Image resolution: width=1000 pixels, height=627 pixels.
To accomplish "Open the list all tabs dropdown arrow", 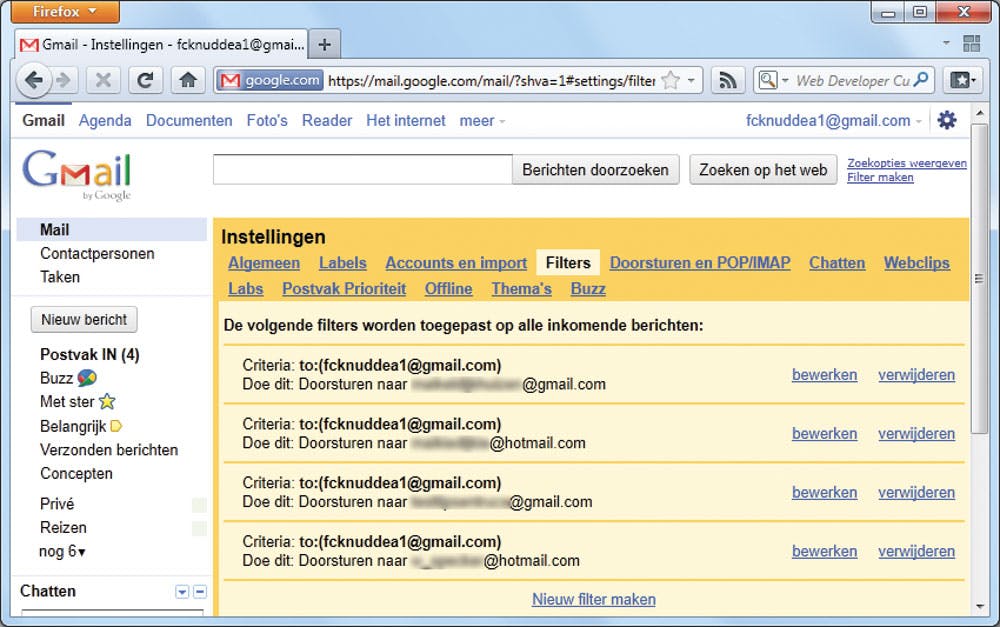I will click(946, 43).
